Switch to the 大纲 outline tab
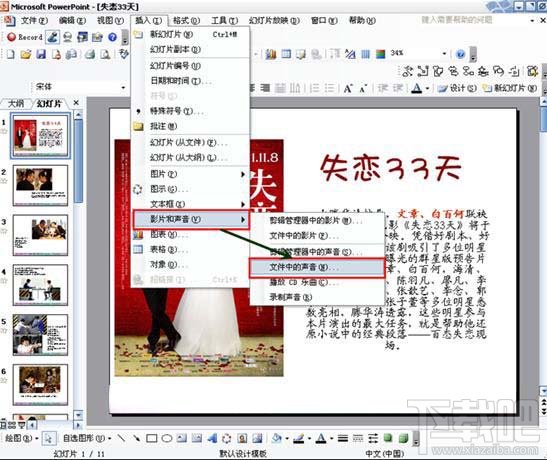 (x=16, y=103)
